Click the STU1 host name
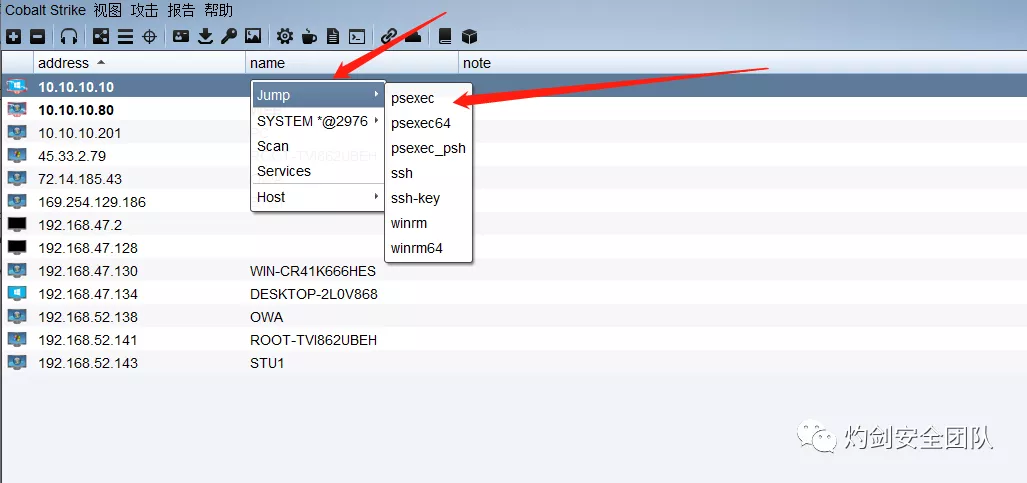 click(x=267, y=363)
